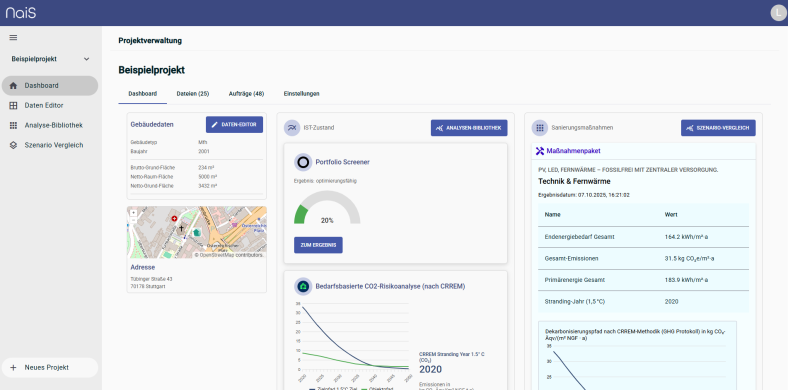Click the address line Tübinger Straße 43
The image size is (788, 390).
151,279
